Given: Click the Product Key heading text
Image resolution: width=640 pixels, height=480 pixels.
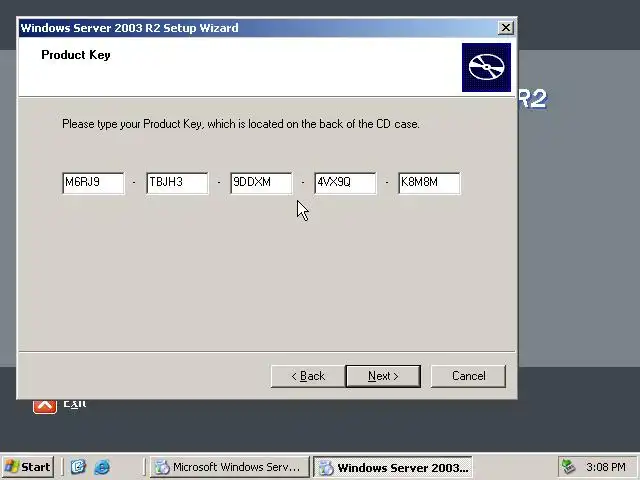Looking at the screenshot, I should tap(76, 55).
